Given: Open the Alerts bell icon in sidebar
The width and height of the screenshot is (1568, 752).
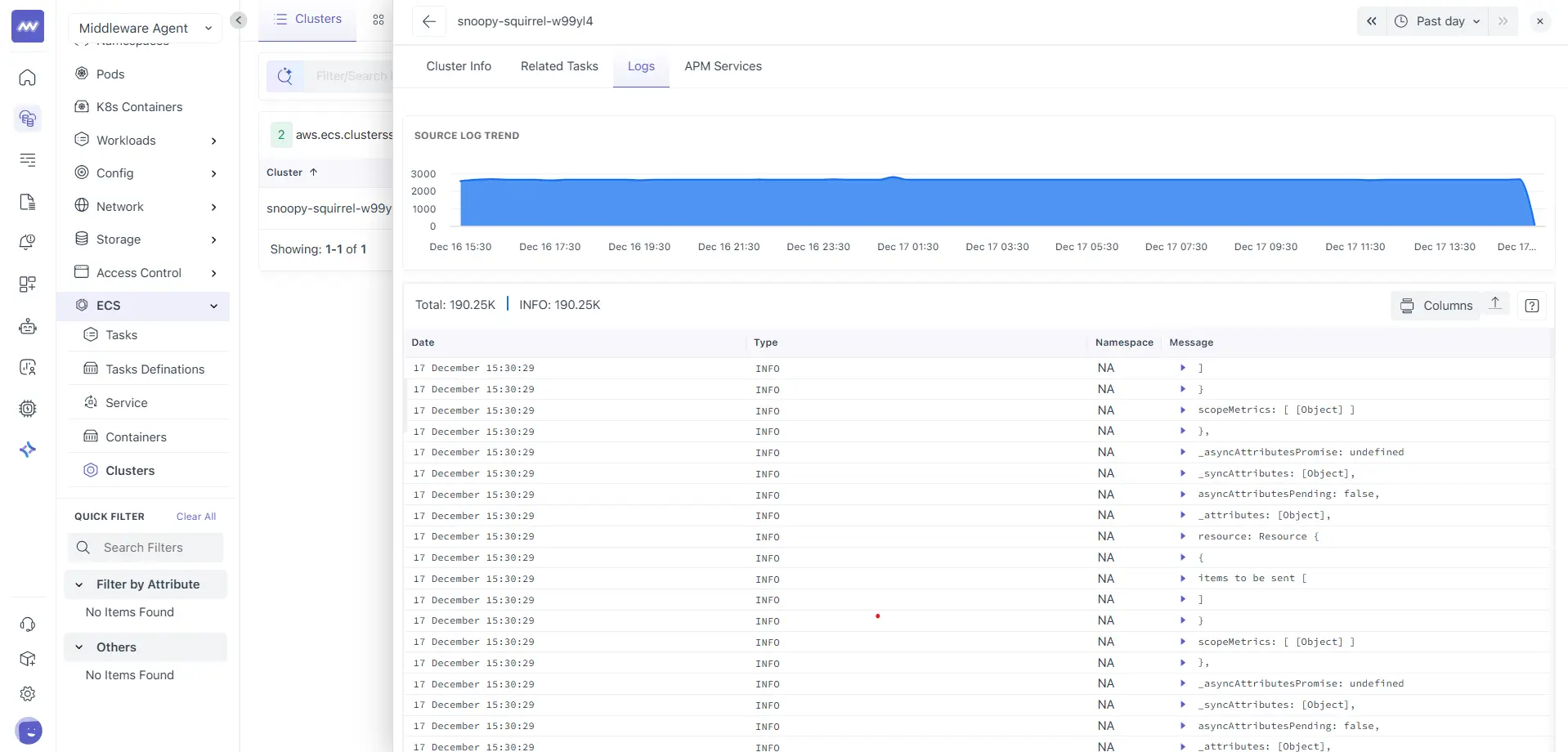Looking at the screenshot, I should (28, 242).
